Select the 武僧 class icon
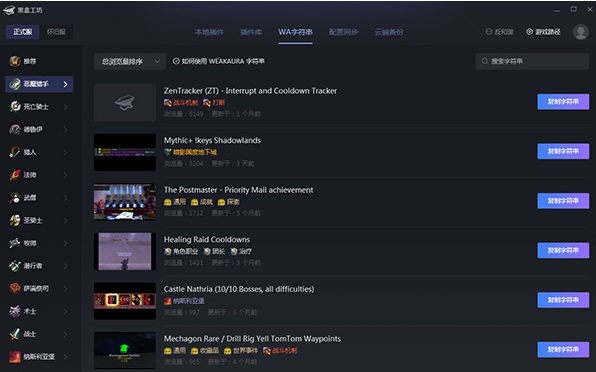 15,198
